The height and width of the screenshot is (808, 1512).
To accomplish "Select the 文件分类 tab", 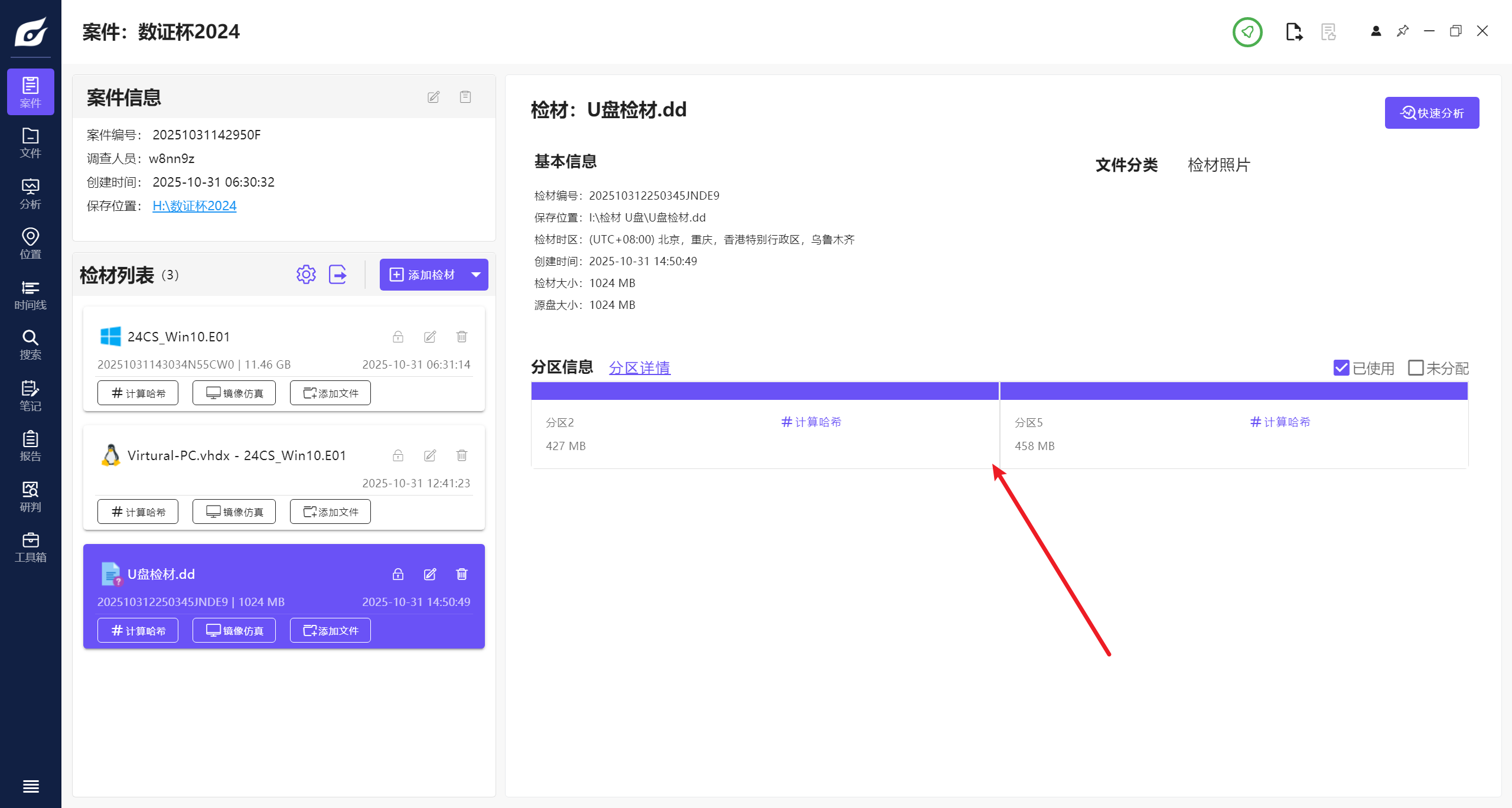I will 1126,165.
